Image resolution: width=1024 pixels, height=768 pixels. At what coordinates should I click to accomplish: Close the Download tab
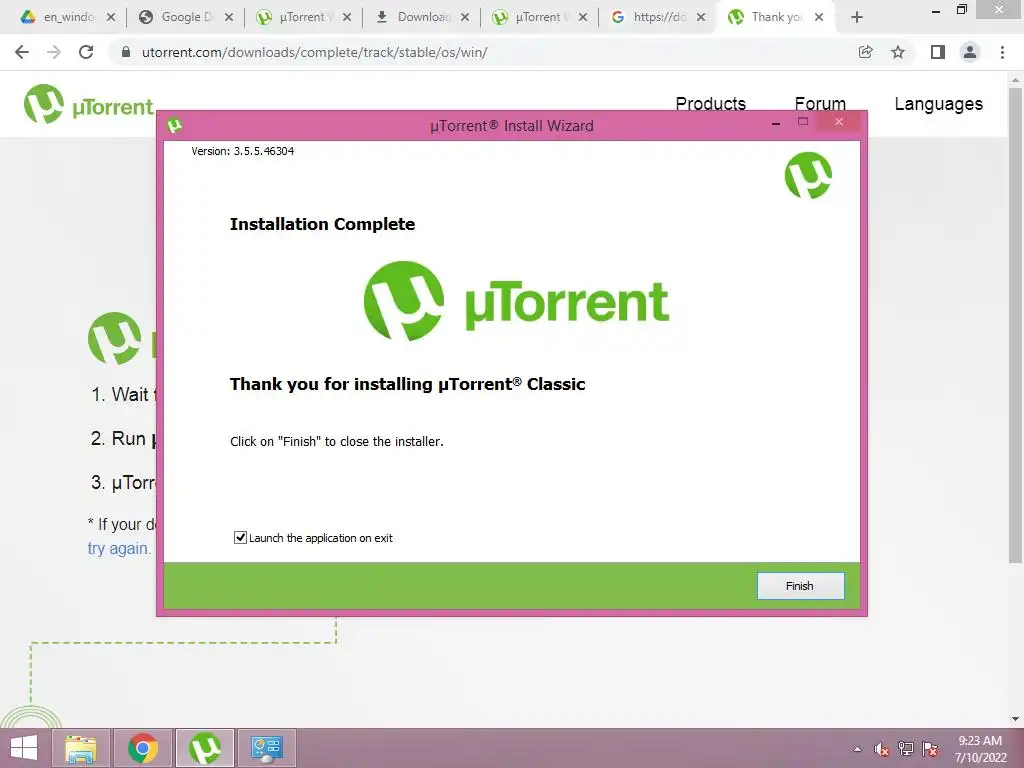(x=464, y=17)
